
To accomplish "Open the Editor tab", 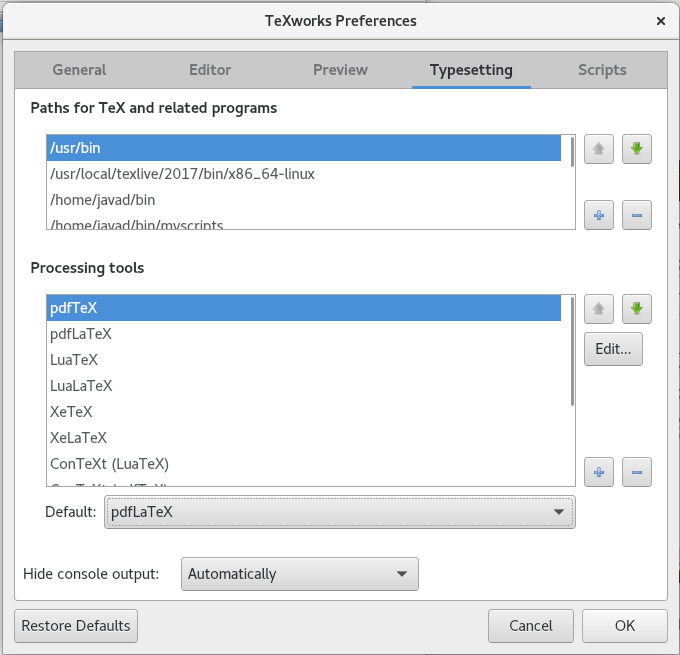I will 210,70.
